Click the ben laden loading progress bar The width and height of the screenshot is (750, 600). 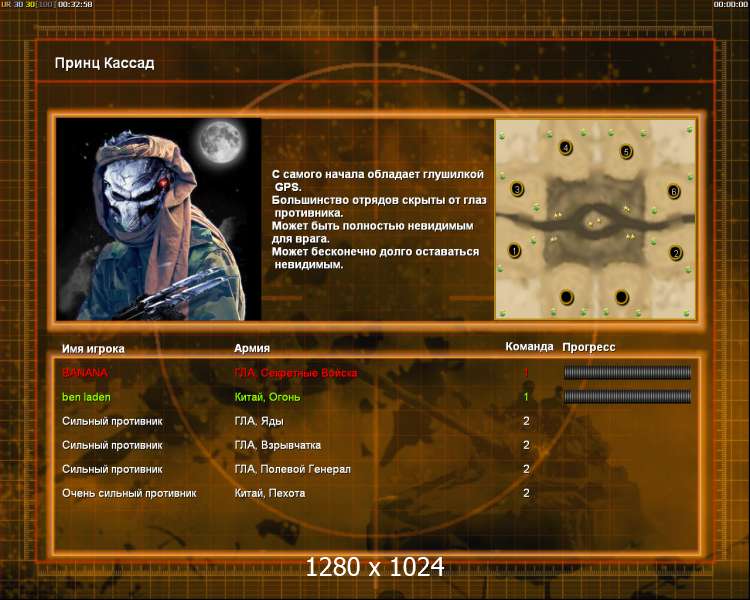627,396
